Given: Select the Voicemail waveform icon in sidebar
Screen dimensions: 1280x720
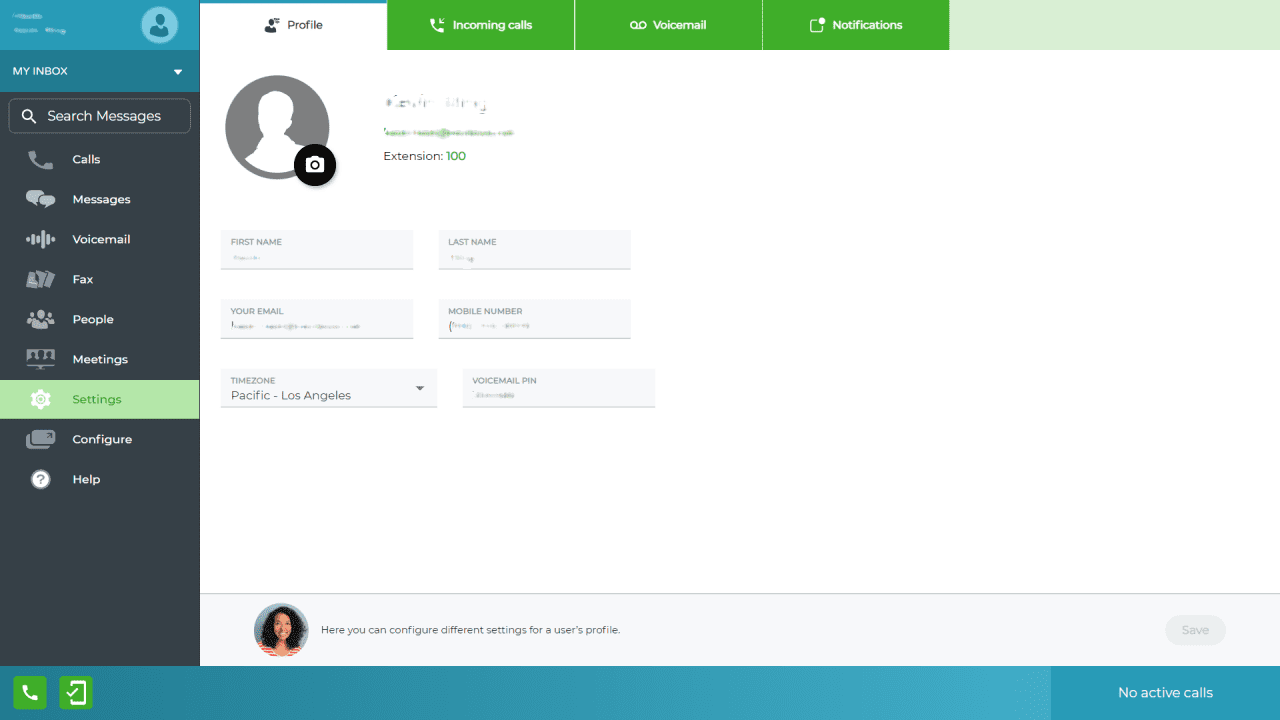Looking at the screenshot, I should tap(40, 240).
